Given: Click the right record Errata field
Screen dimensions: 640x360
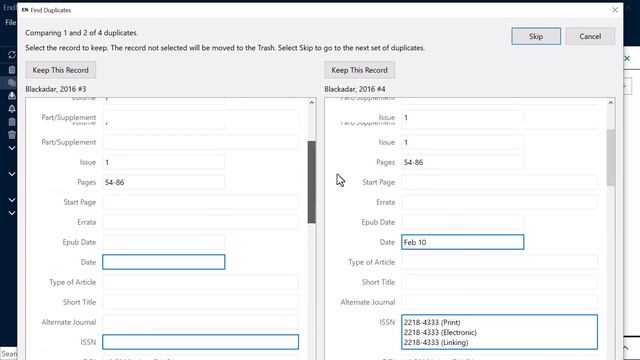Looking at the screenshot, I should coord(499,202).
